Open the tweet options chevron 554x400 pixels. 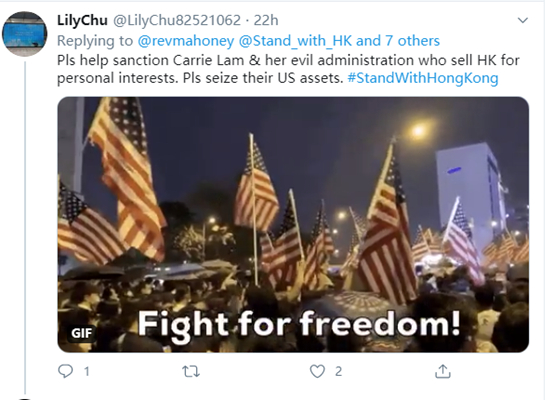point(523,20)
